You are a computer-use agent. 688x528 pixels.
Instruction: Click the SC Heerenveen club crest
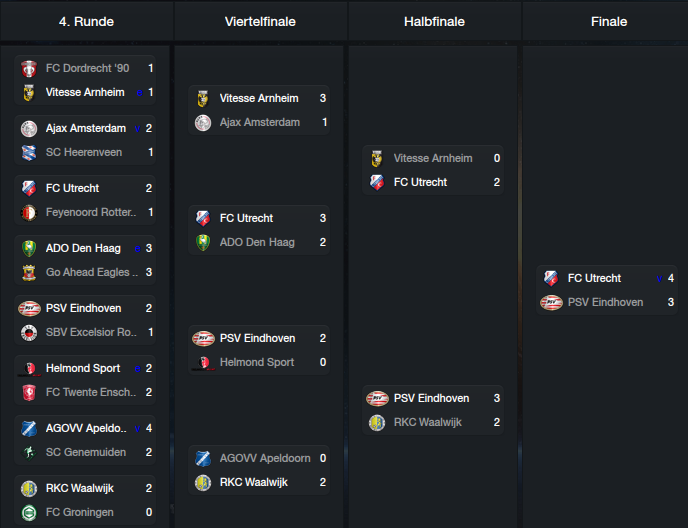pyautogui.click(x=29, y=152)
